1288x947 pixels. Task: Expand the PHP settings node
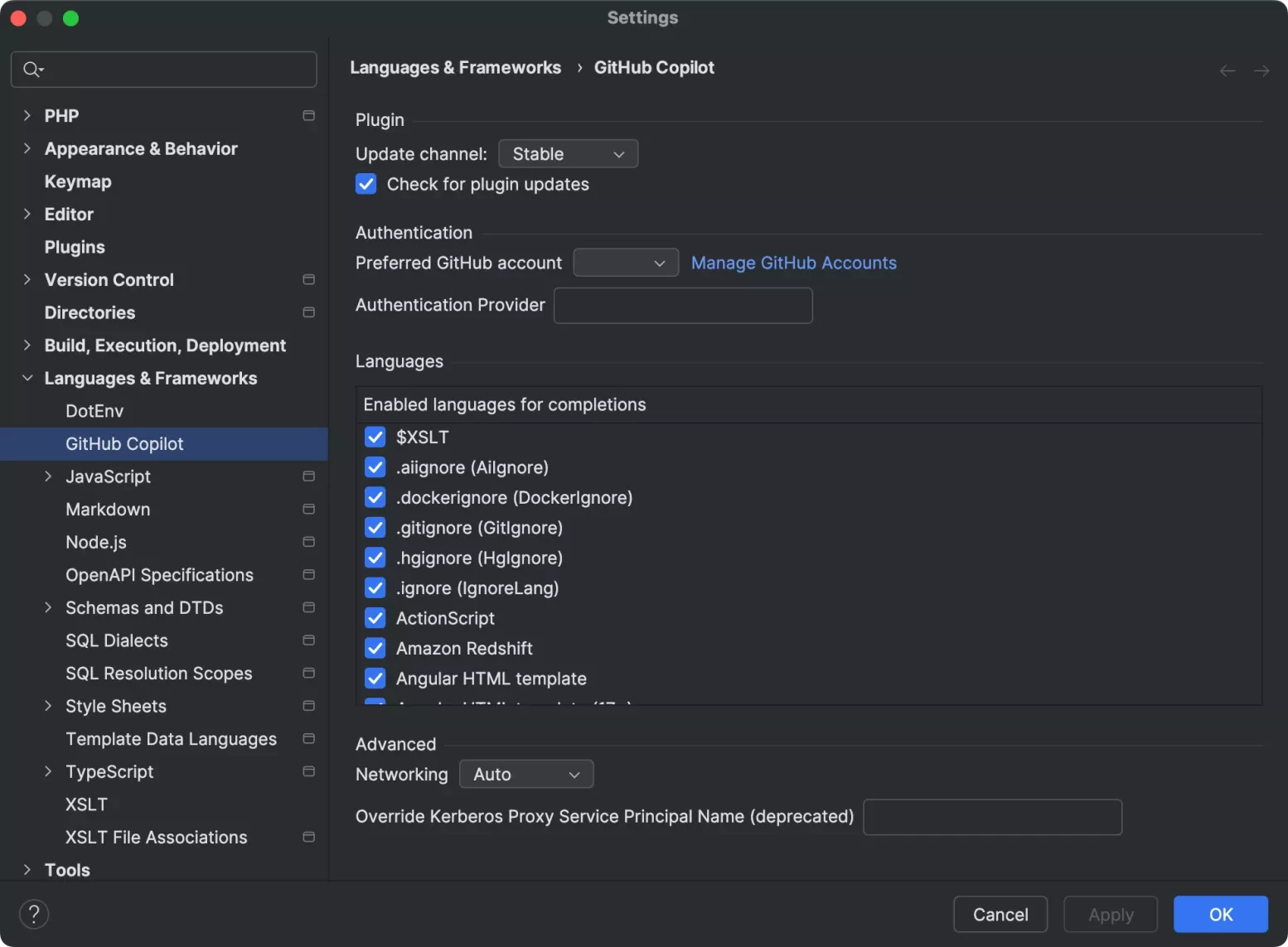click(27, 116)
